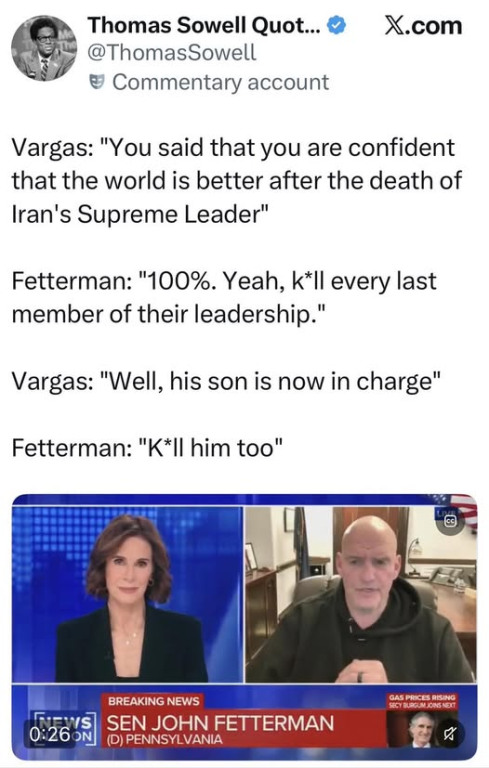Open the Thomas Sowell profile avatar

coord(44,48)
